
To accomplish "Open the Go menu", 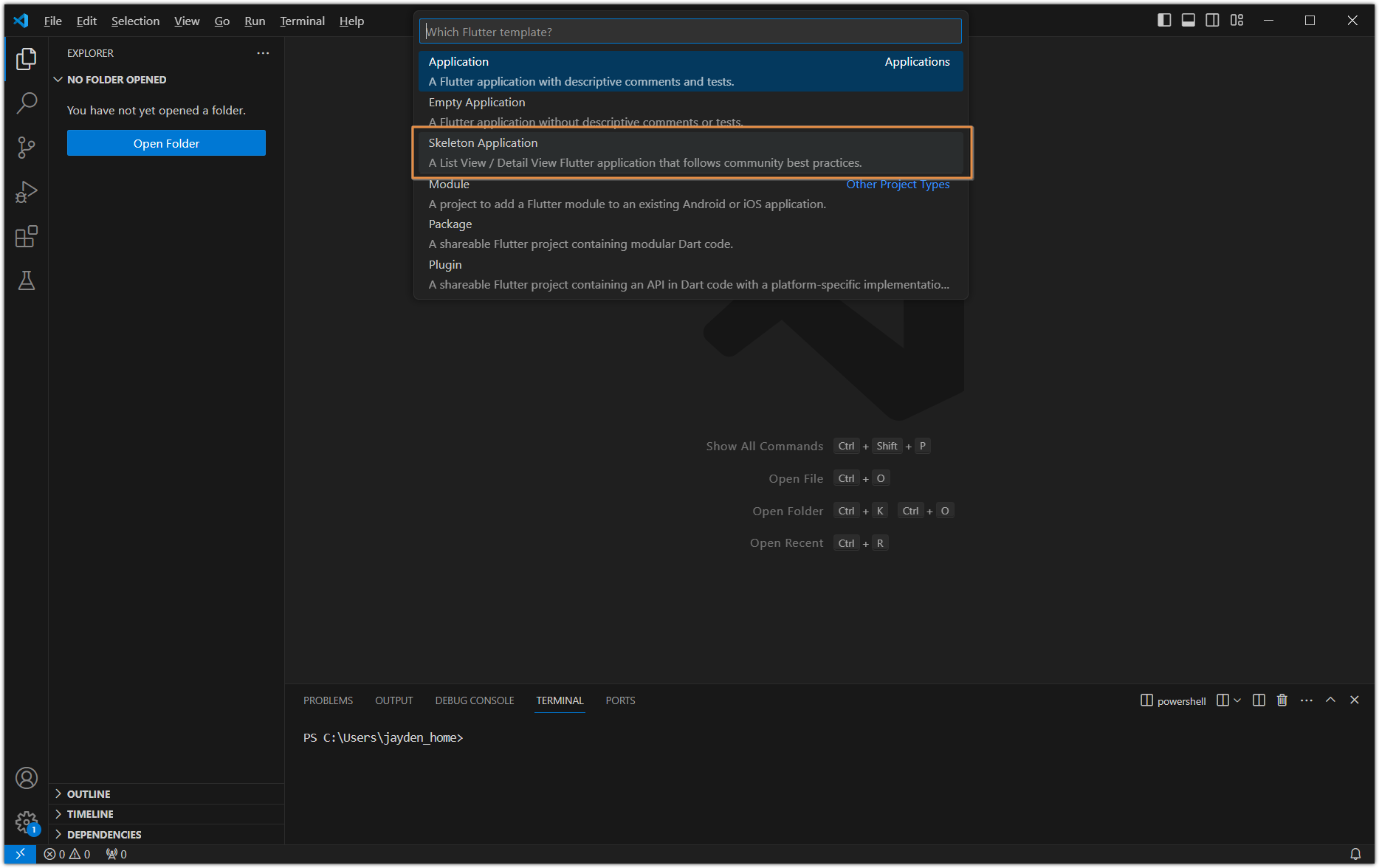I will pos(222,21).
